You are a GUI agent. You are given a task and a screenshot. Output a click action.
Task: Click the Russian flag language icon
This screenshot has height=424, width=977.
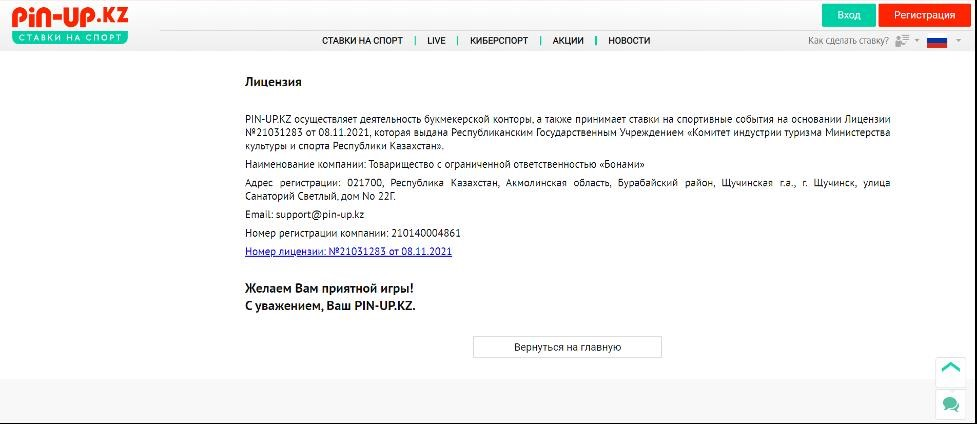point(936,41)
